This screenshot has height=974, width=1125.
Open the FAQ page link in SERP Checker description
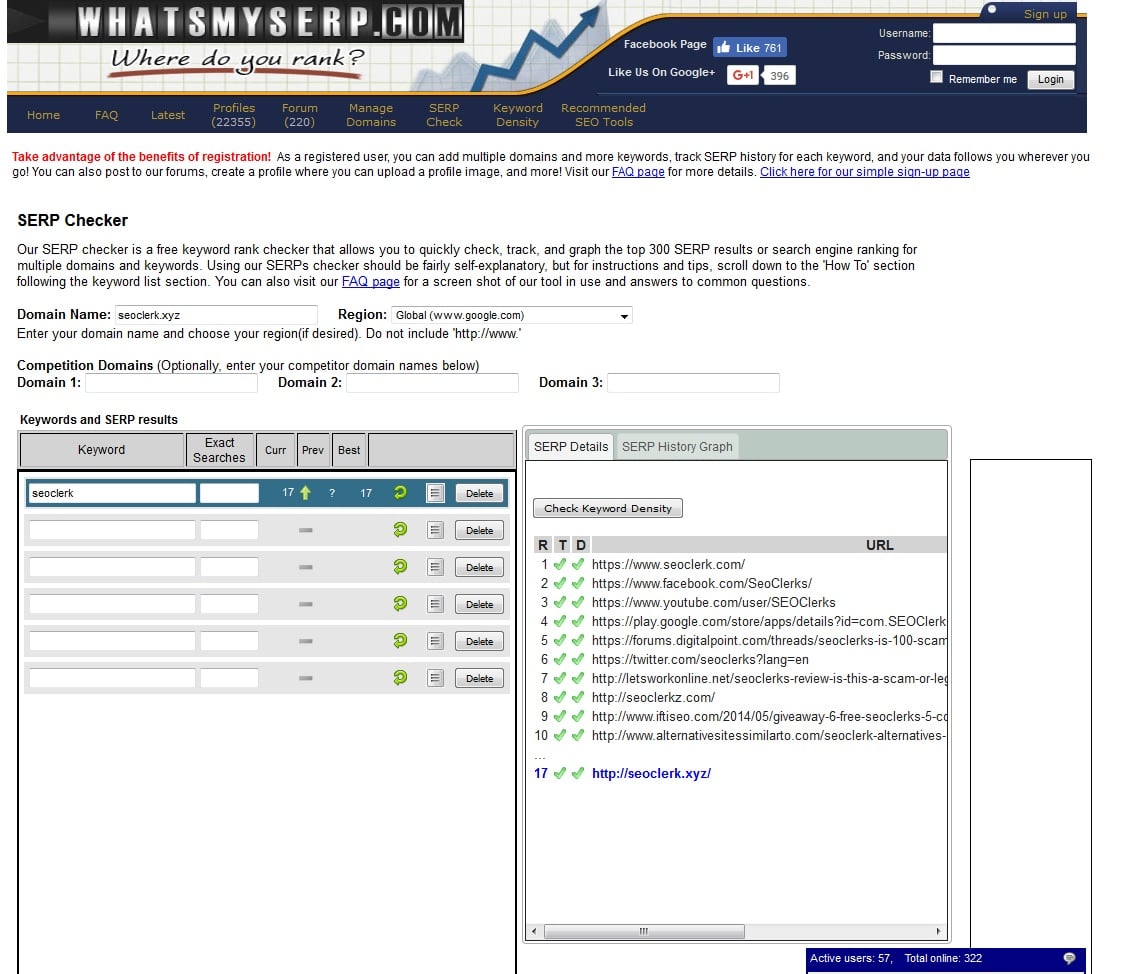370,282
